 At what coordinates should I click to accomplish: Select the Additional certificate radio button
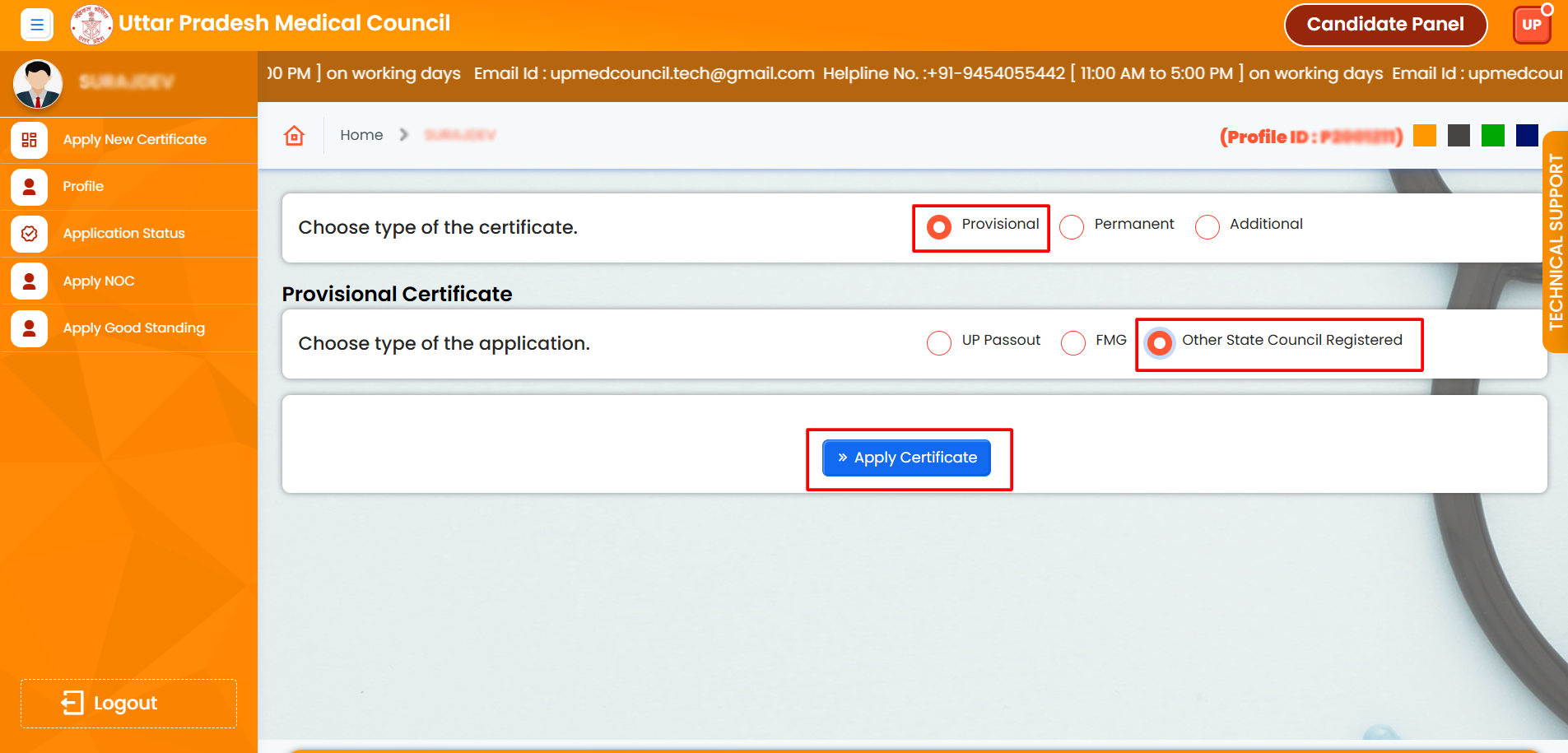1207,227
